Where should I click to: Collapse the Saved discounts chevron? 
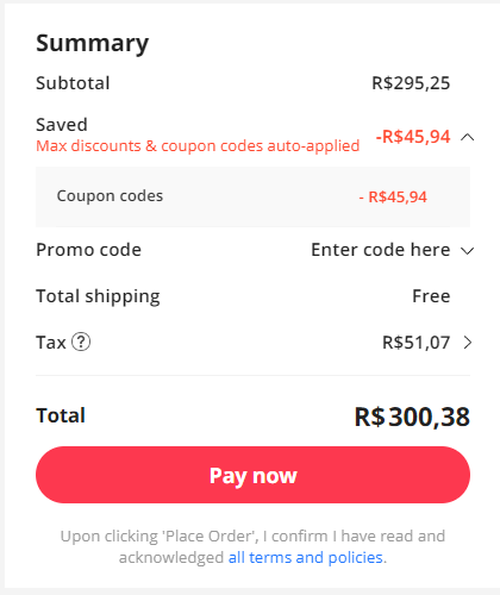(467, 137)
